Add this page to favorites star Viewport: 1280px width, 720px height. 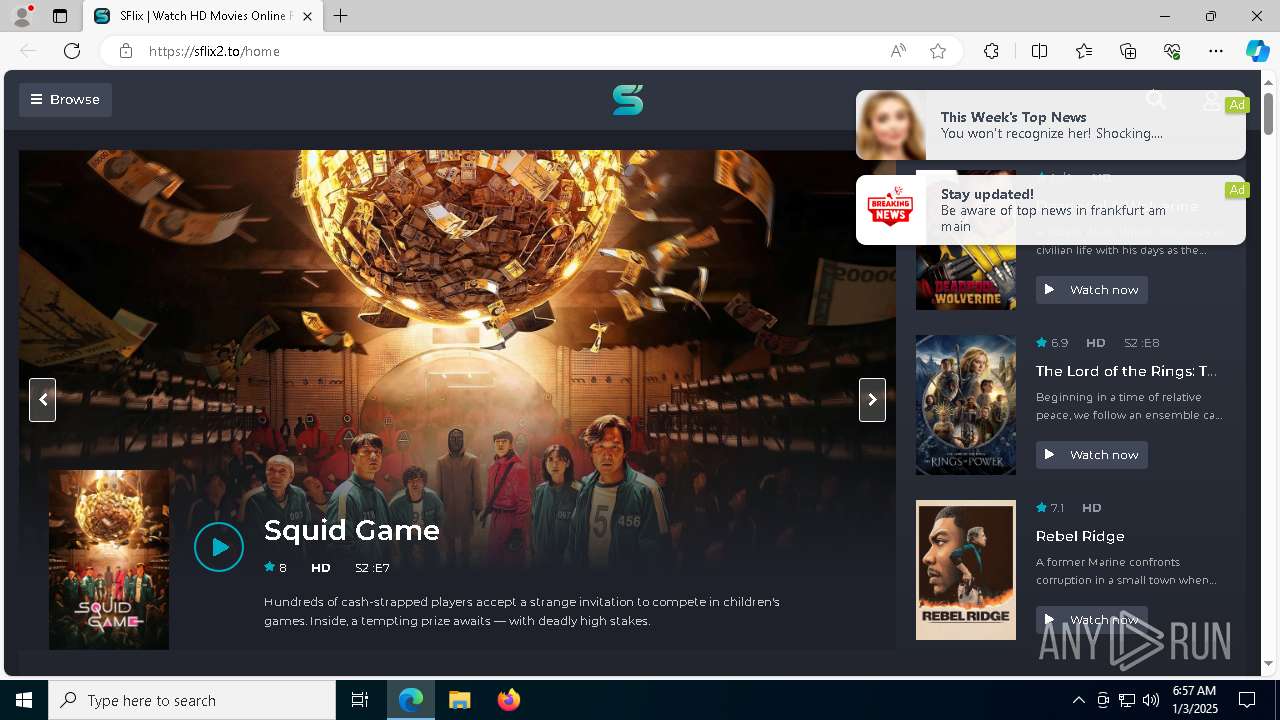click(x=938, y=51)
